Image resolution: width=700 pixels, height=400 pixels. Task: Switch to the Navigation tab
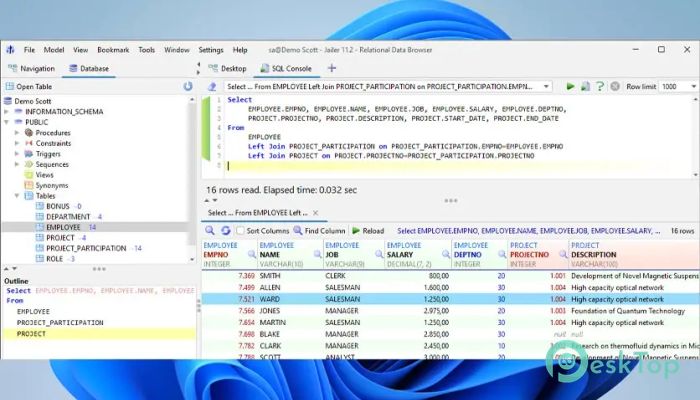pyautogui.click(x=32, y=68)
